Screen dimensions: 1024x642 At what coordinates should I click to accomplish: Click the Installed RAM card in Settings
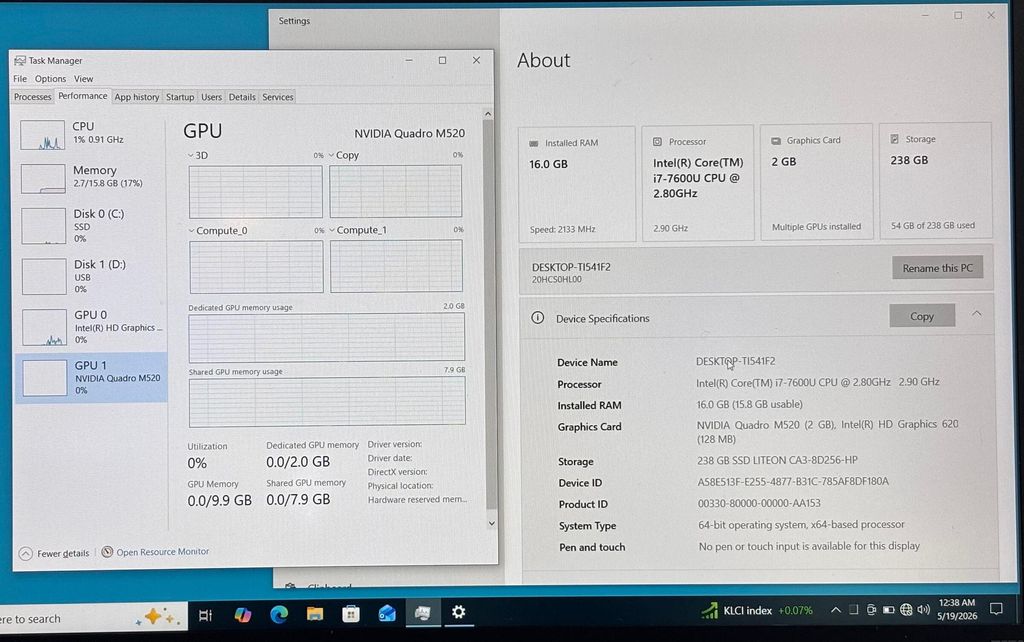coord(577,184)
